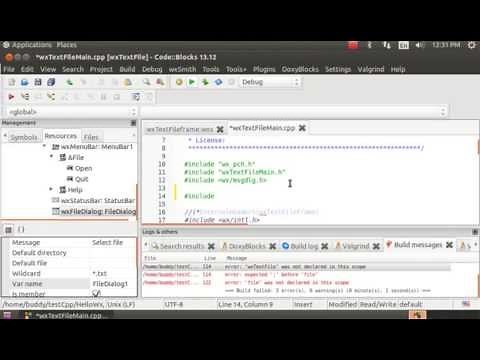Close the *wxTextFileMain.cpp tab
This screenshot has width=480, height=360.
pyautogui.click(x=302, y=128)
